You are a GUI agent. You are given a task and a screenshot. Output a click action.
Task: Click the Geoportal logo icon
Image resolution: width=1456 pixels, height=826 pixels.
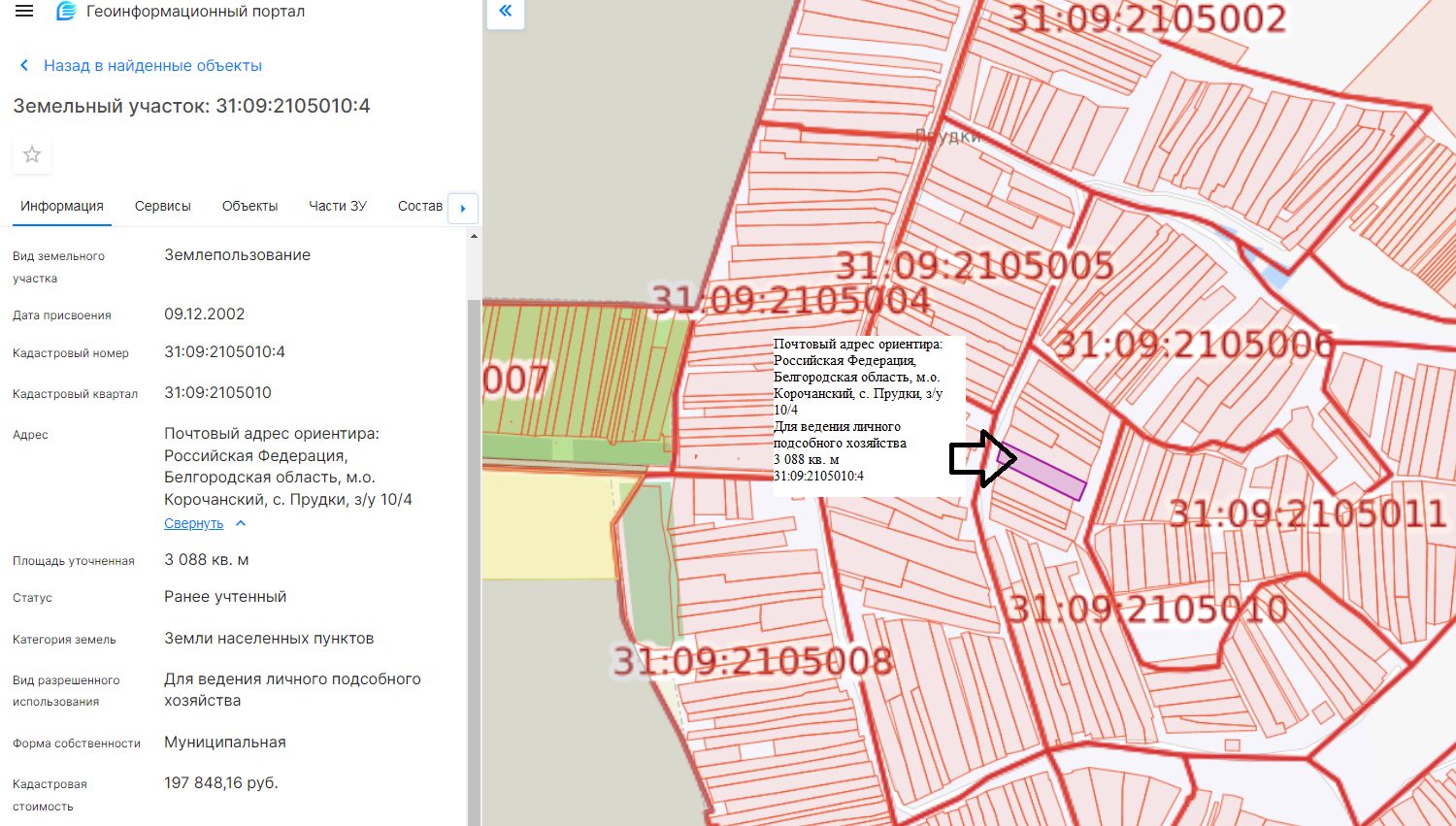[66, 12]
